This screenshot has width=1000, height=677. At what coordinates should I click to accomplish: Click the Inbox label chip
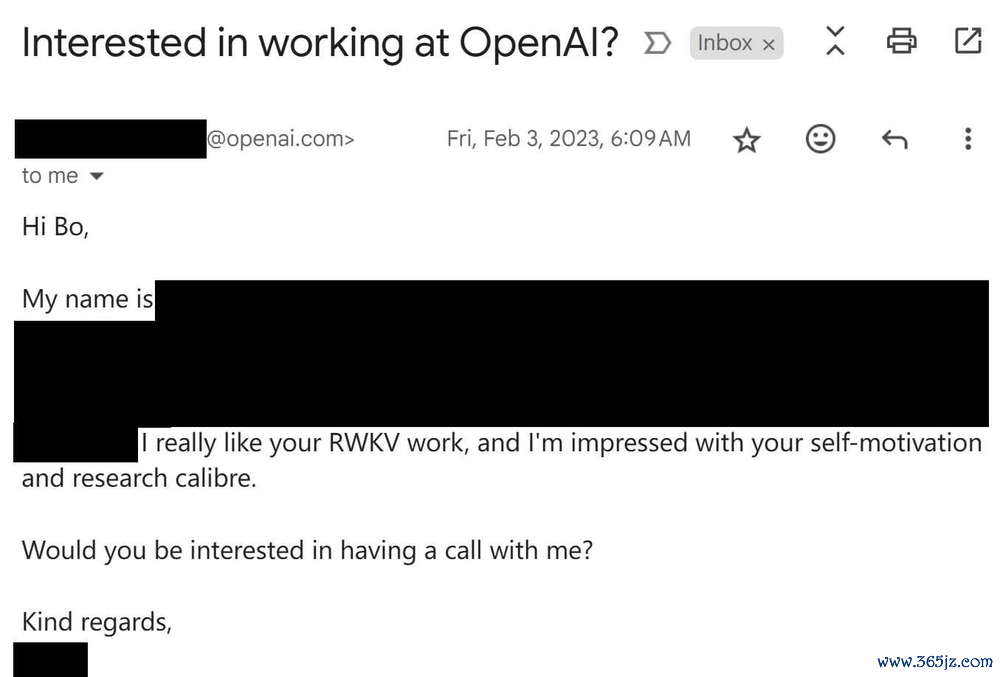tap(725, 43)
